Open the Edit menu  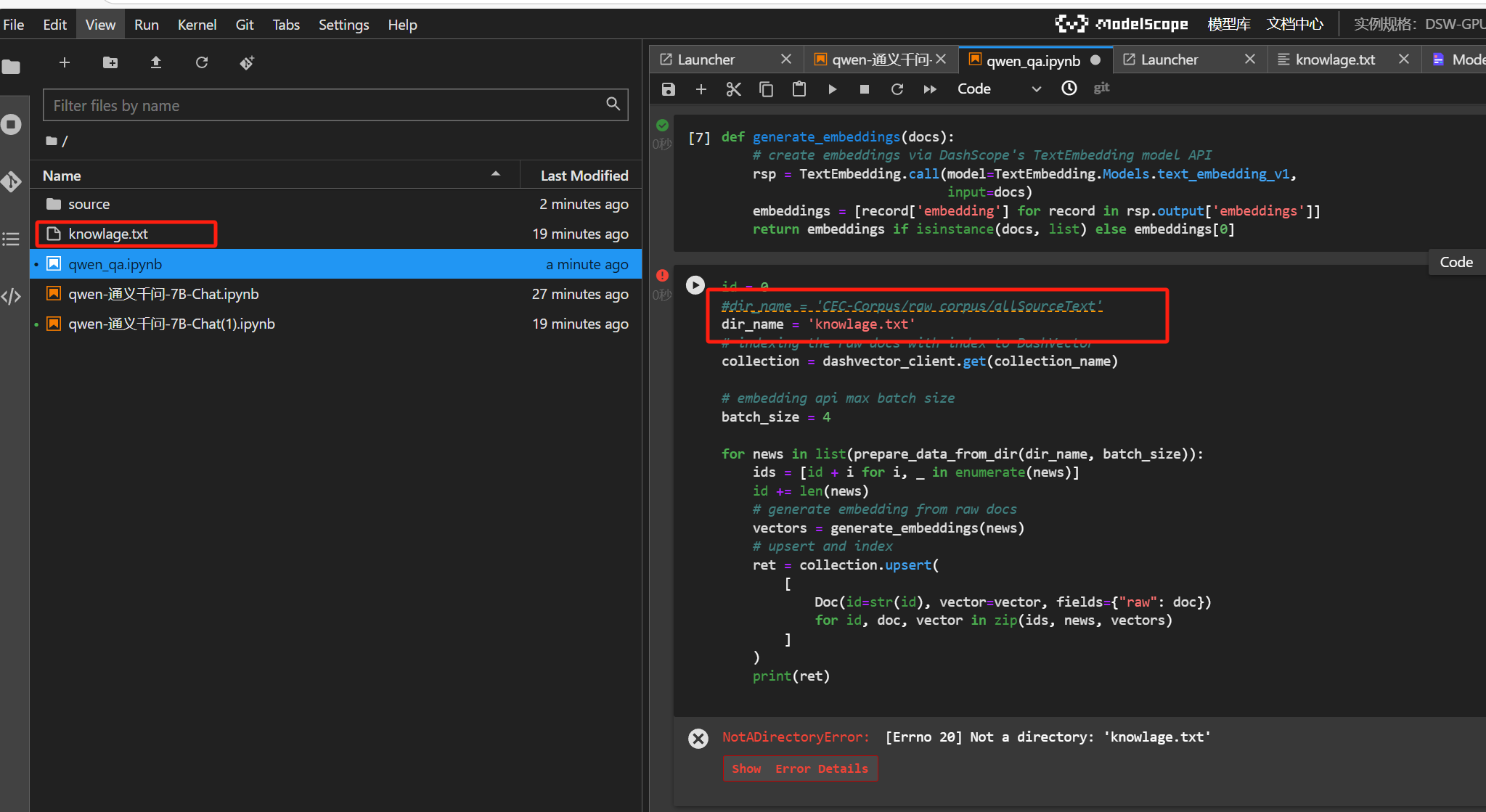pos(55,25)
